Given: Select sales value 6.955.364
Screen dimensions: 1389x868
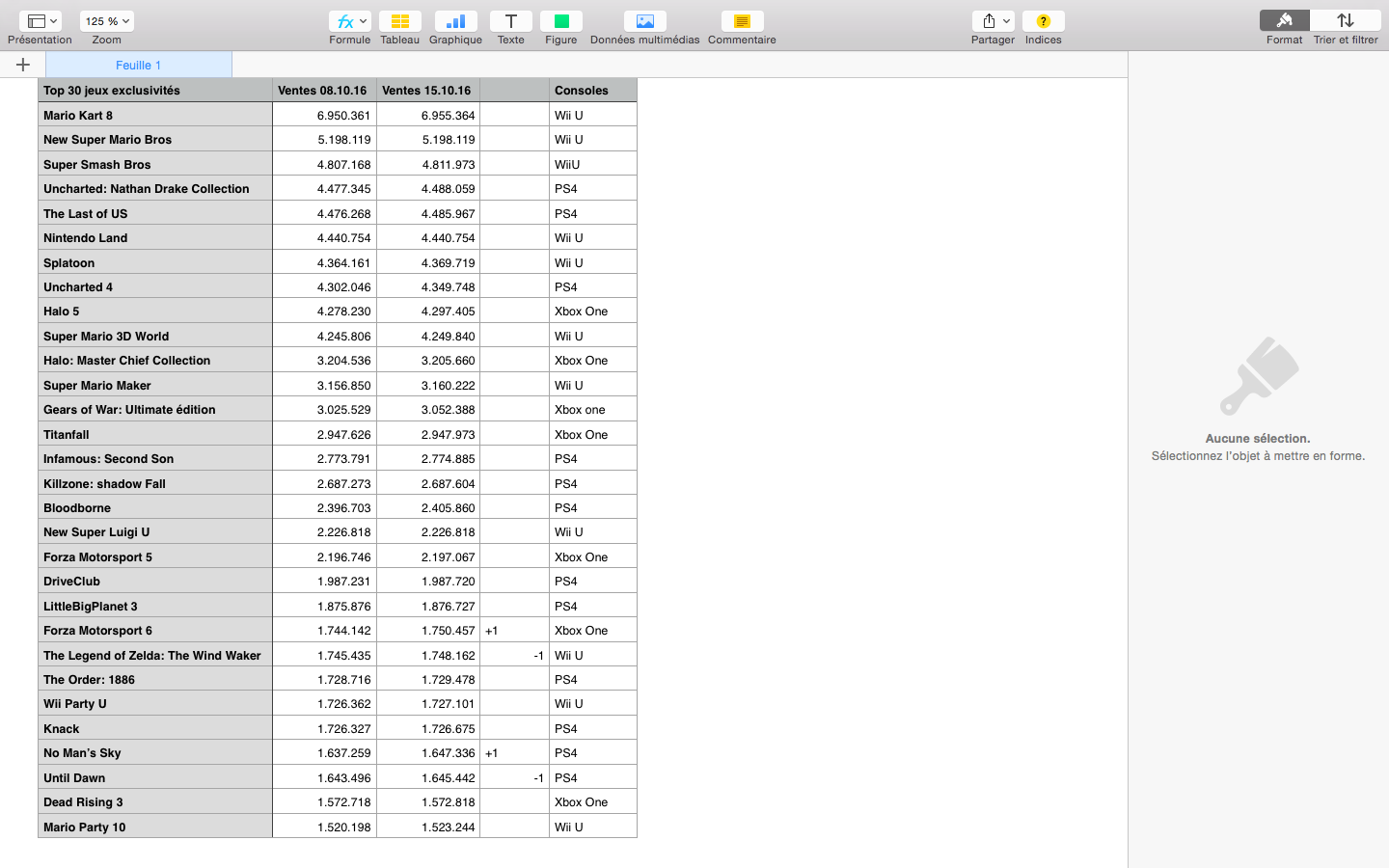Looking at the screenshot, I should (x=428, y=115).
